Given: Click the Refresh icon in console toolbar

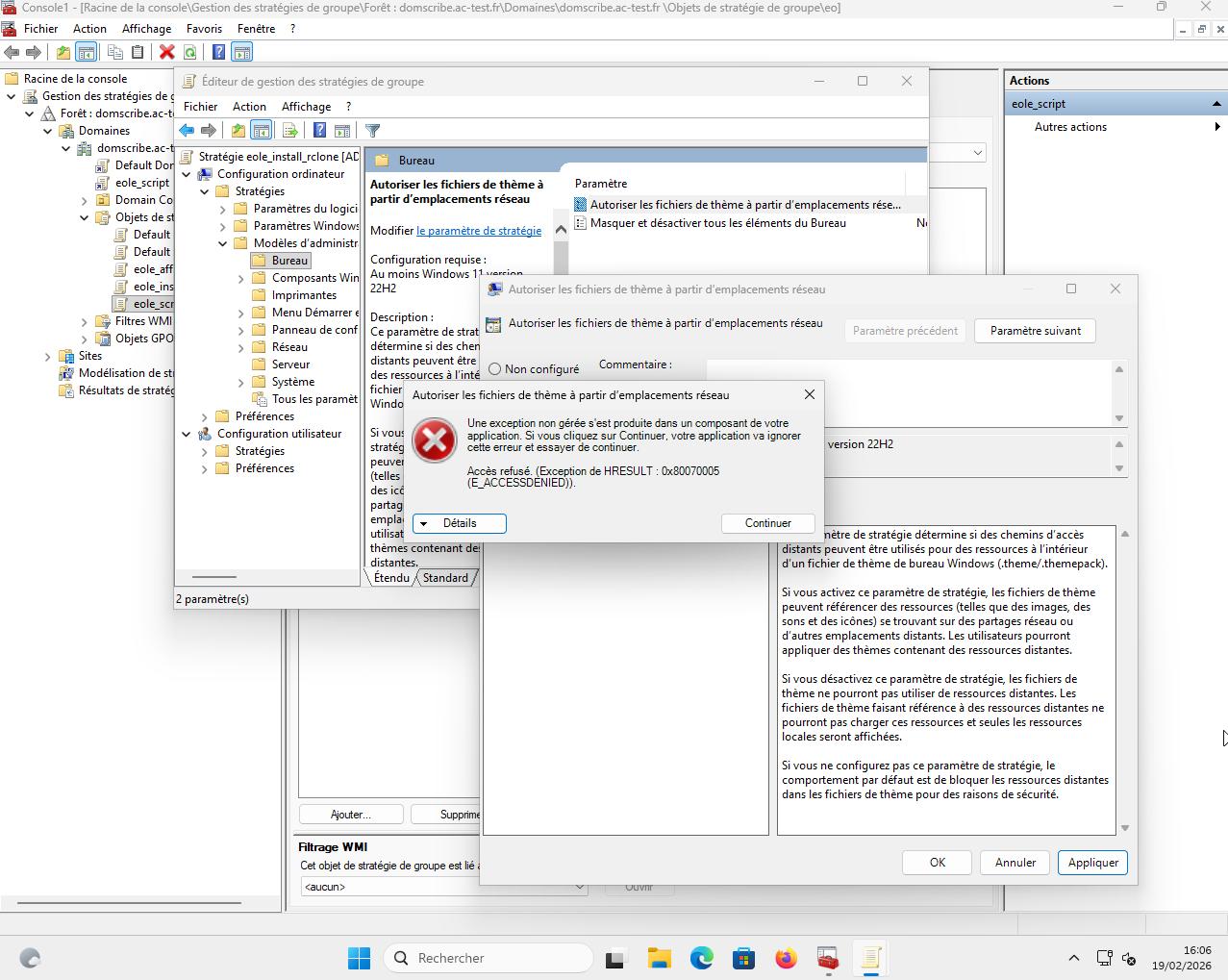Looking at the screenshot, I should click(190, 52).
